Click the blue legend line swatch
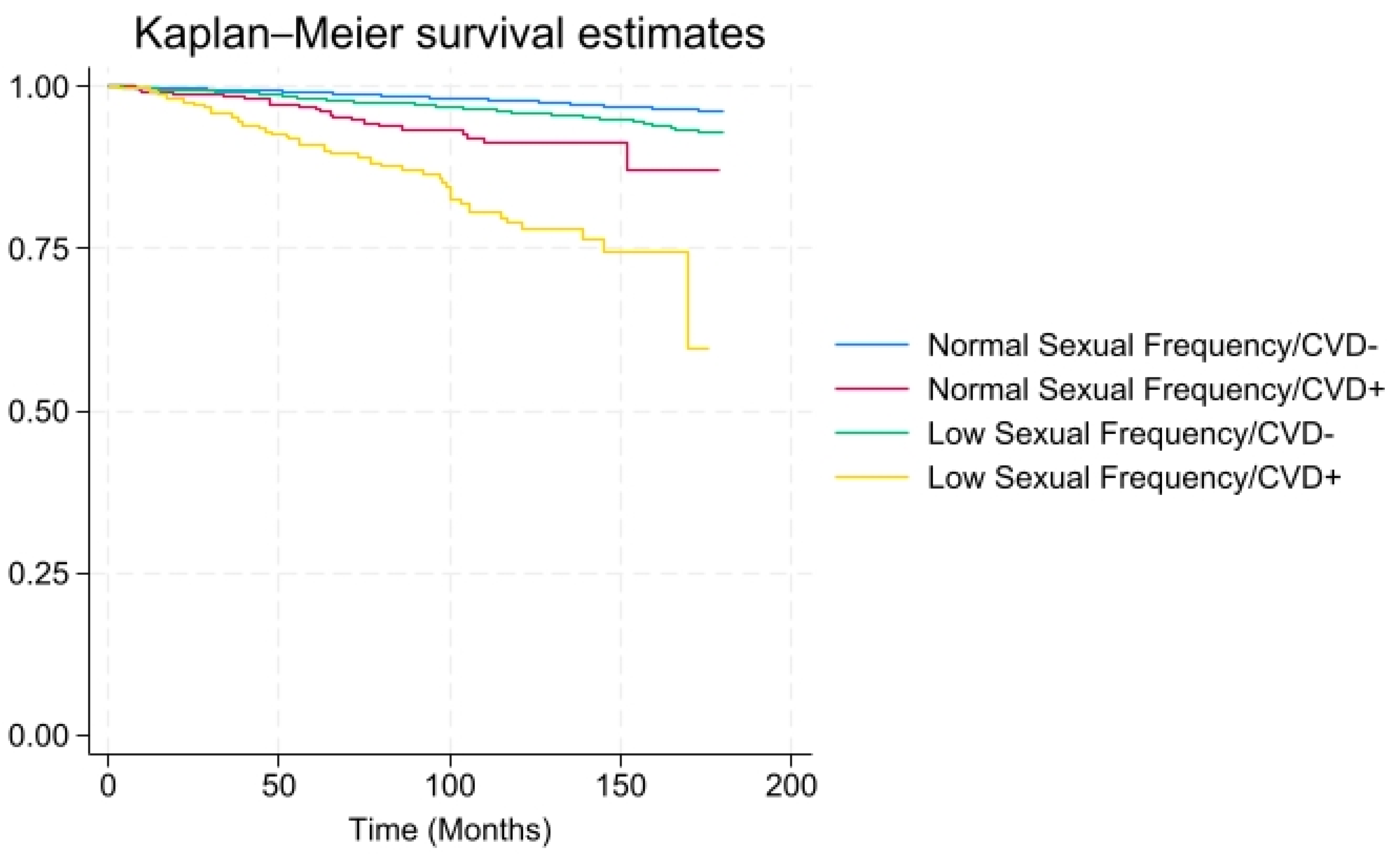This screenshot has width=1400, height=856. [x=872, y=344]
